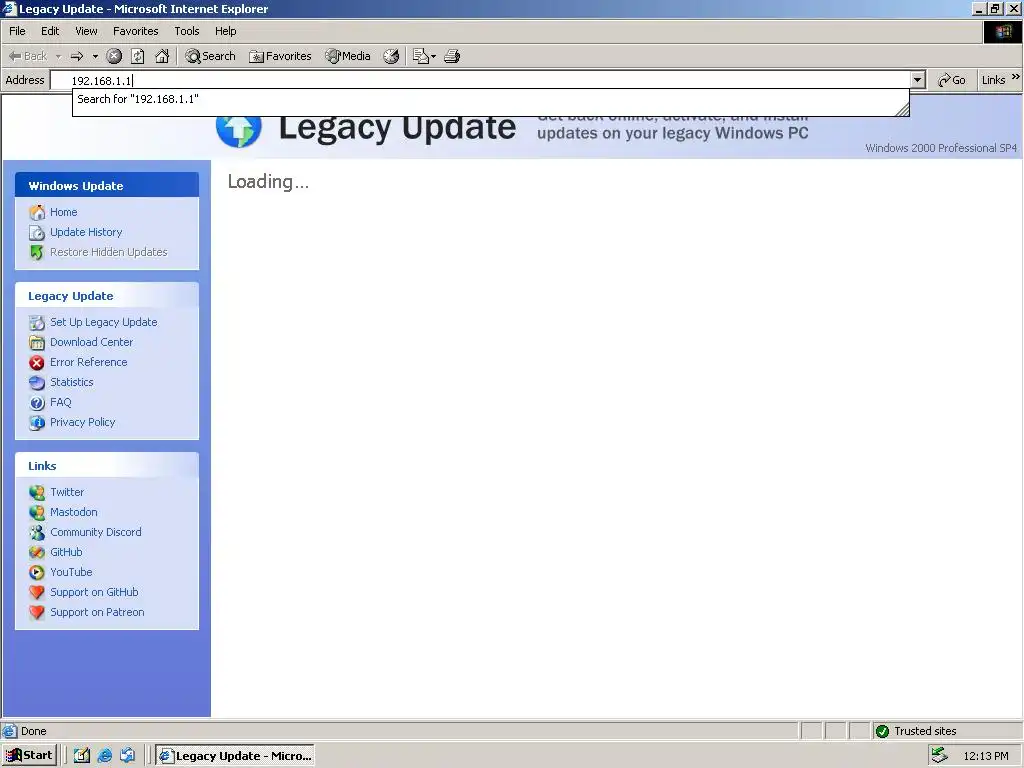Open the YouTube link

[x=71, y=572]
